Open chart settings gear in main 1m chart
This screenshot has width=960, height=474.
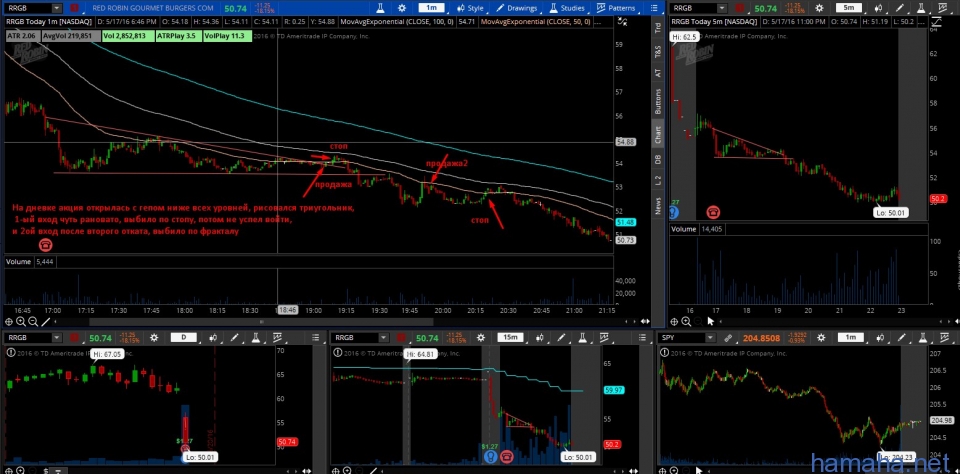coord(402,8)
